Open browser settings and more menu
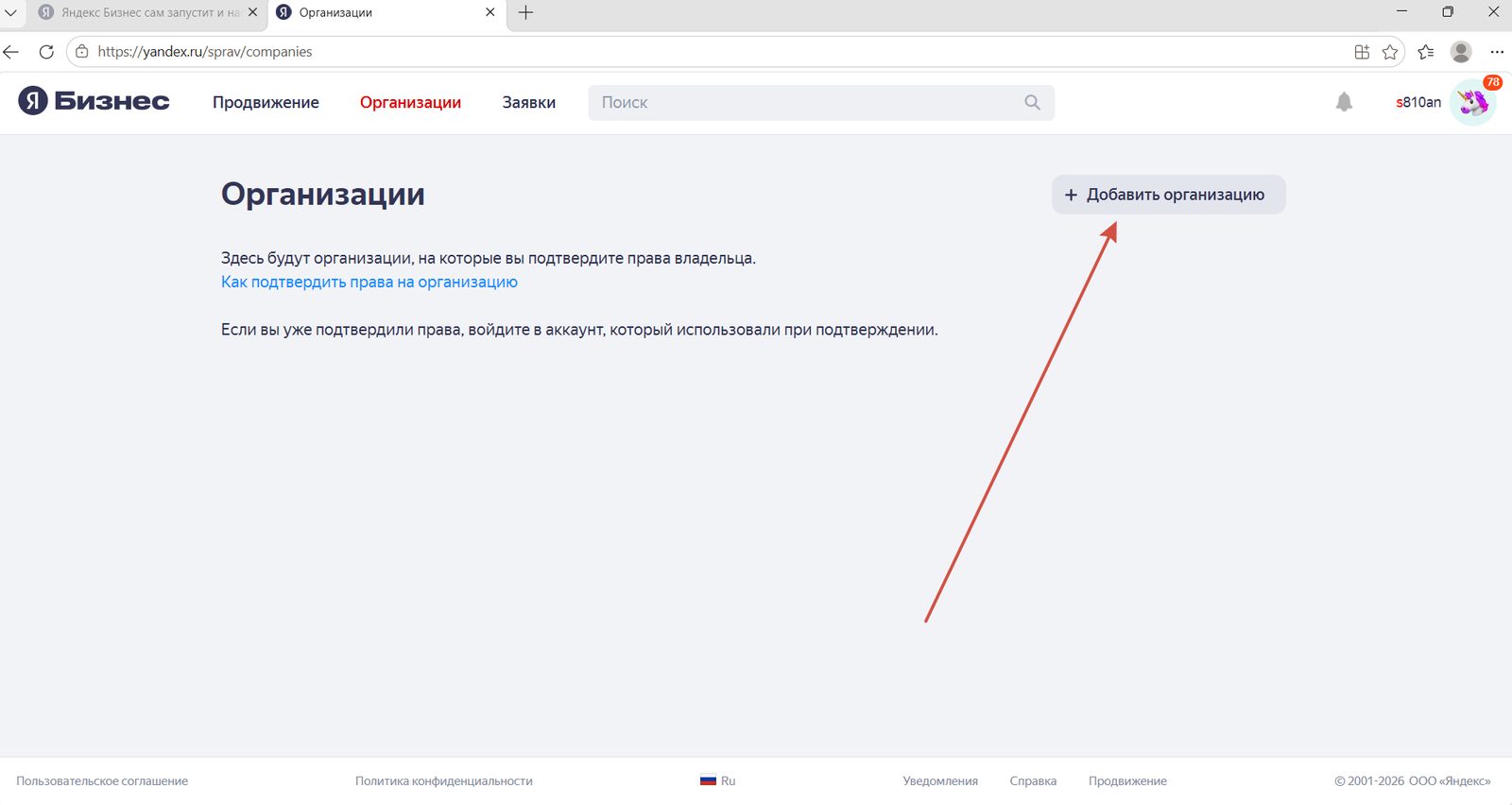1512x805 pixels. (1497, 52)
